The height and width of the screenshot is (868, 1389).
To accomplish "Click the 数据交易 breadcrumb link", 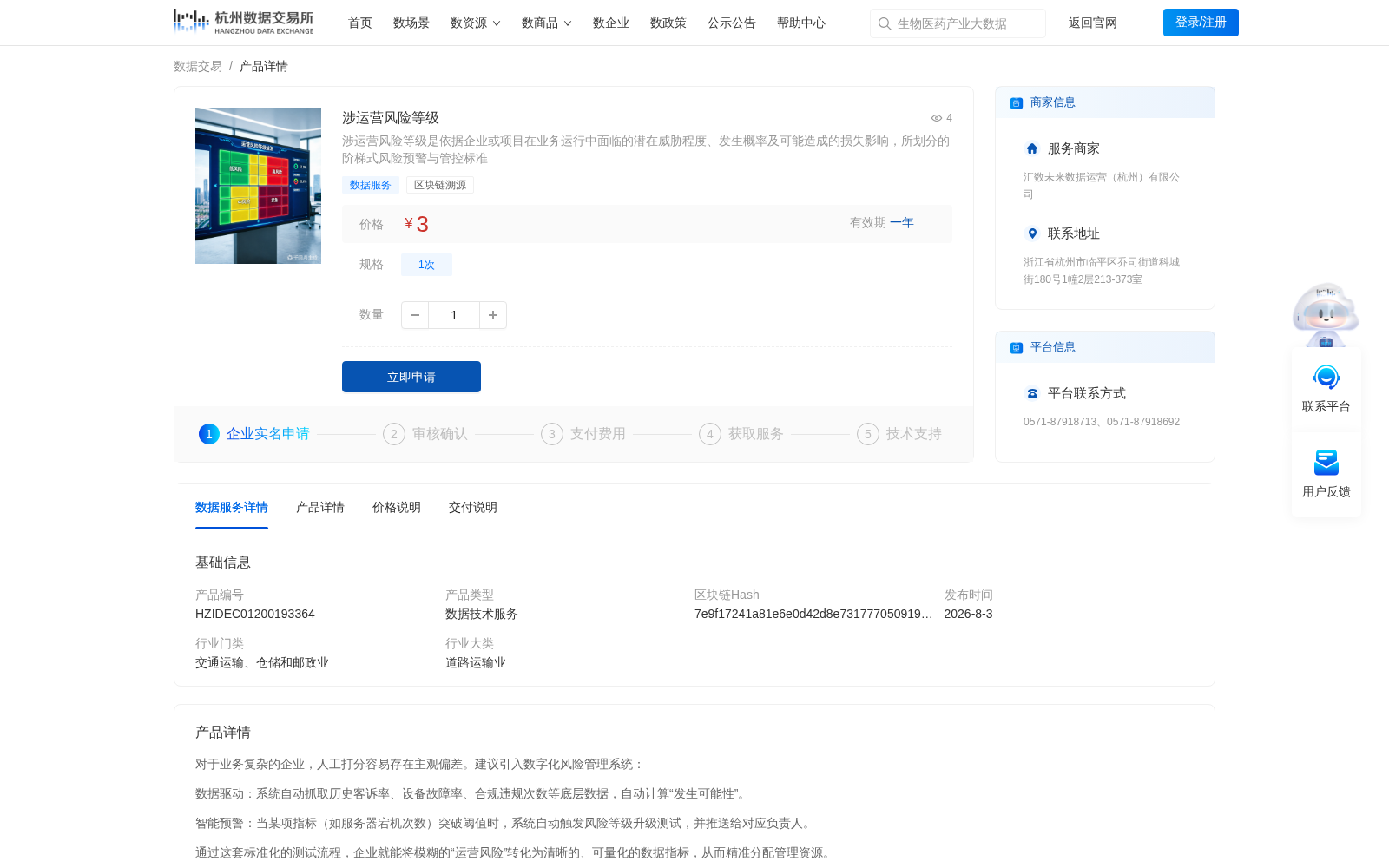I will 198,66.
